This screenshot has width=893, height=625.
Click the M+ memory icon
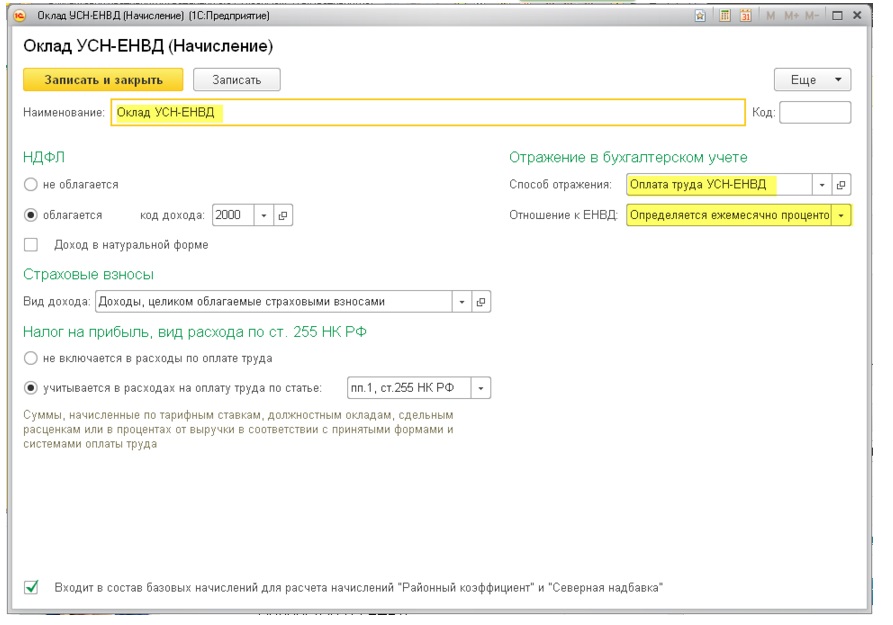(x=792, y=15)
